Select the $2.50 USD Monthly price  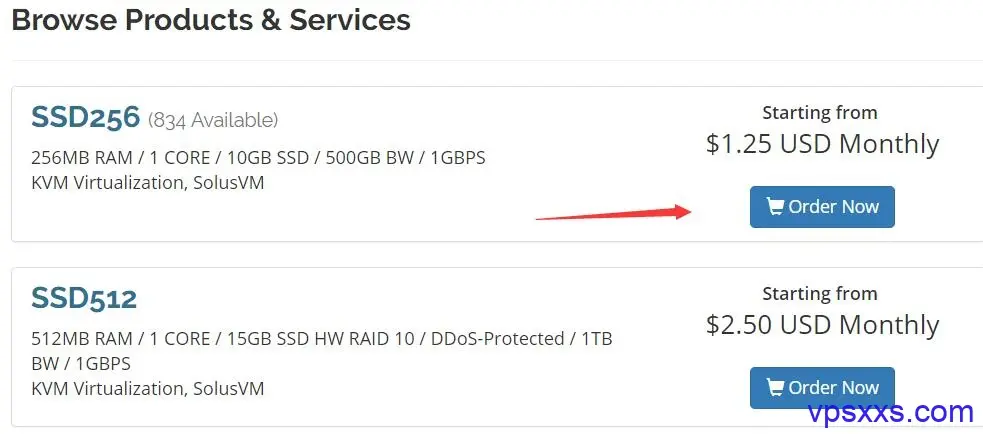pyautogui.click(x=822, y=325)
